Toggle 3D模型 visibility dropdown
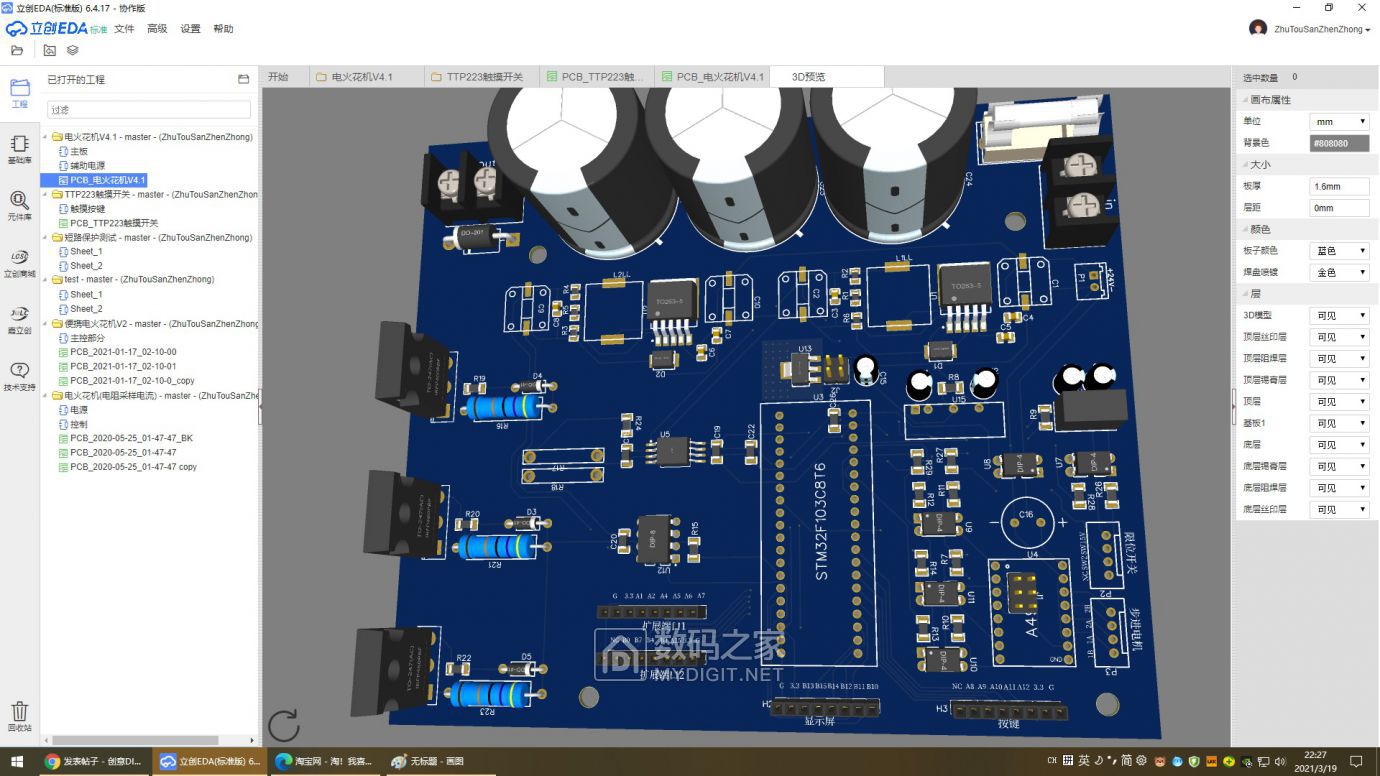 [x=1339, y=316]
